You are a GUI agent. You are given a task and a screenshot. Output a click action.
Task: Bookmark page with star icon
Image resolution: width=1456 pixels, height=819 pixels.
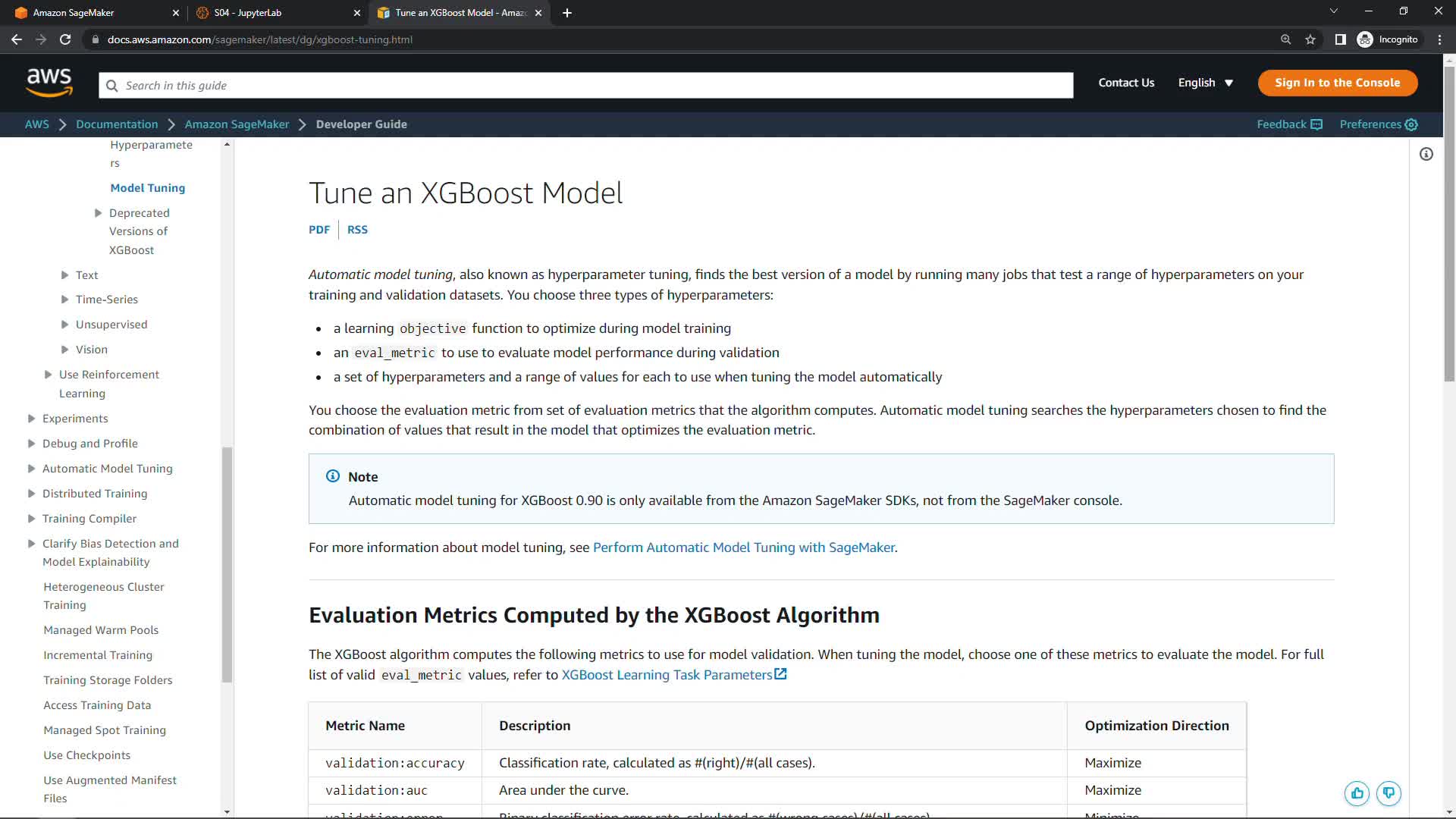click(1310, 39)
